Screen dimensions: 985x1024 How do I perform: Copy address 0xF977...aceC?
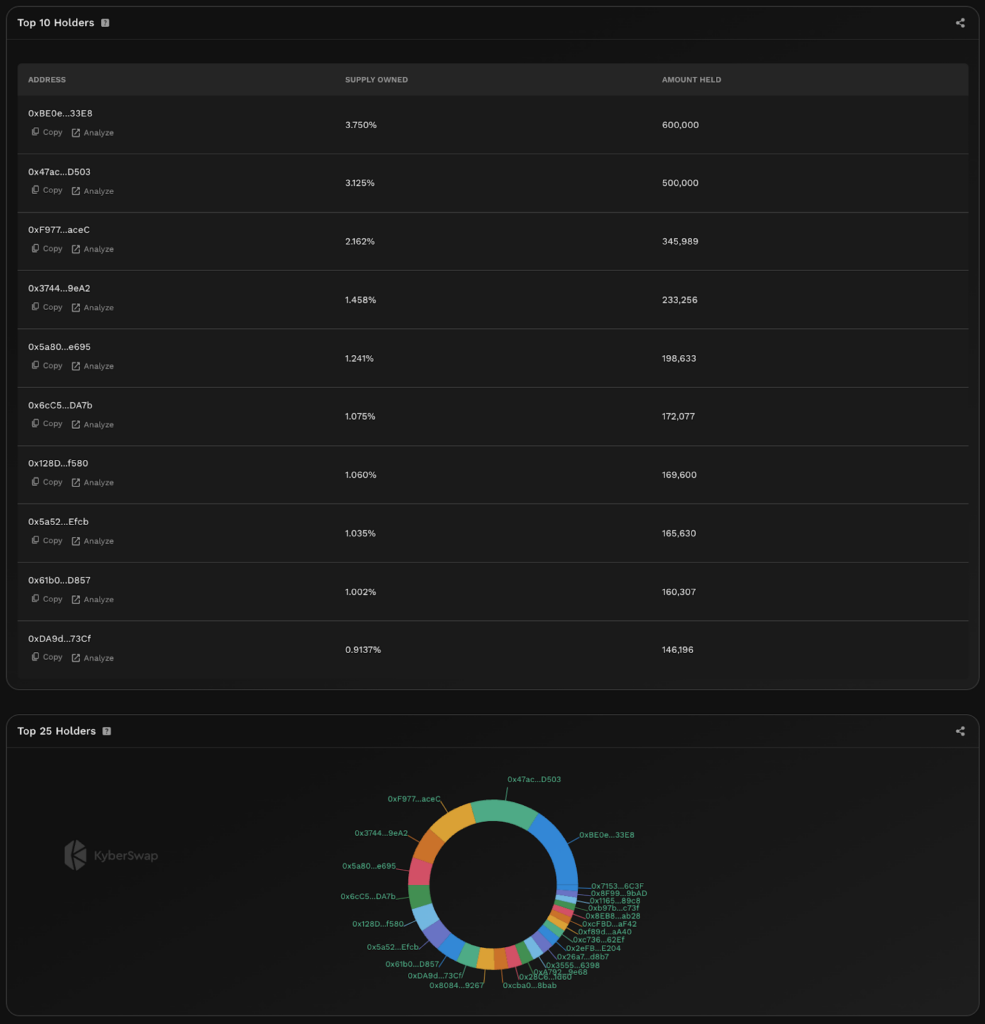click(47, 248)
